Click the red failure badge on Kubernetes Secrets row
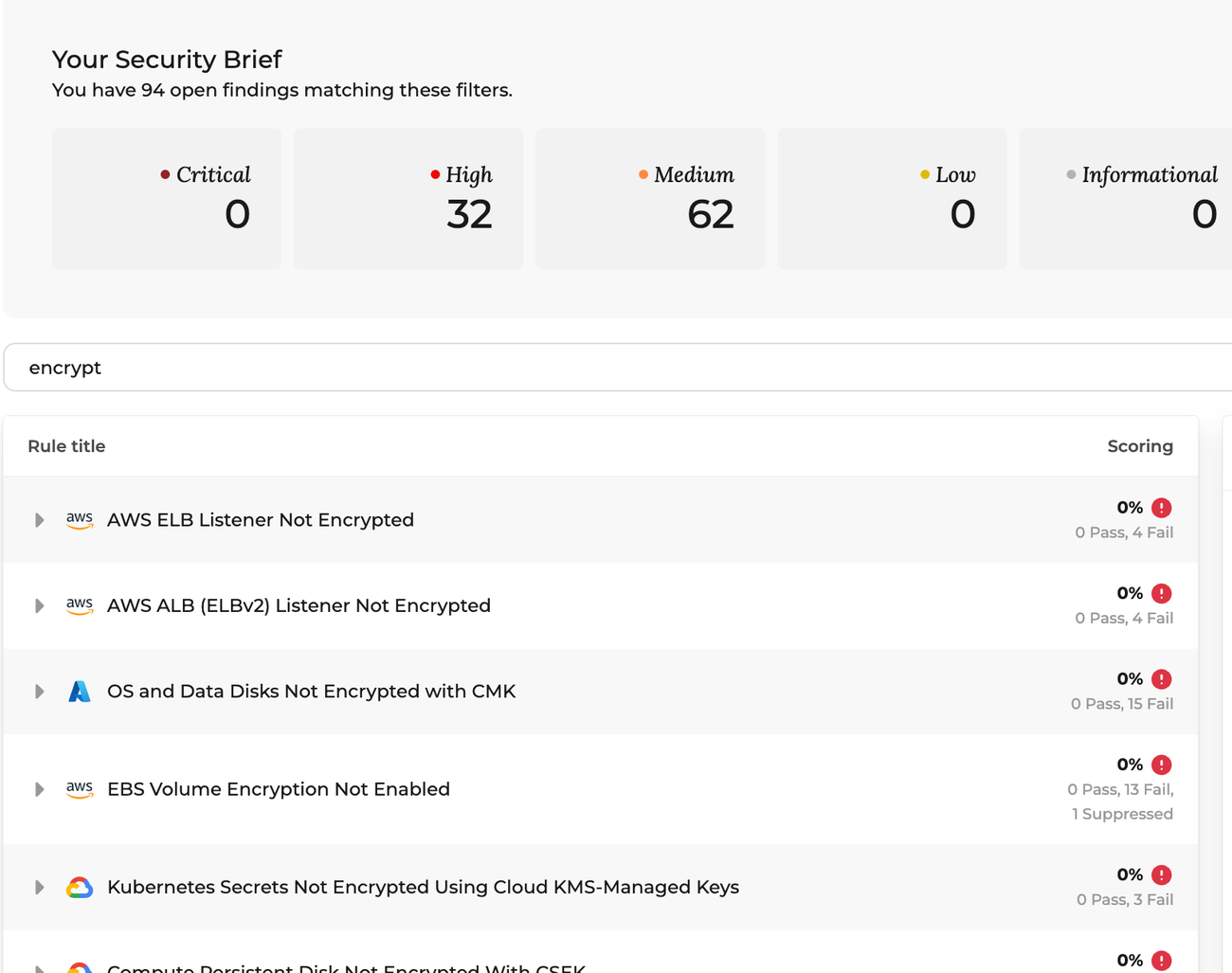 click(1162, 874)
